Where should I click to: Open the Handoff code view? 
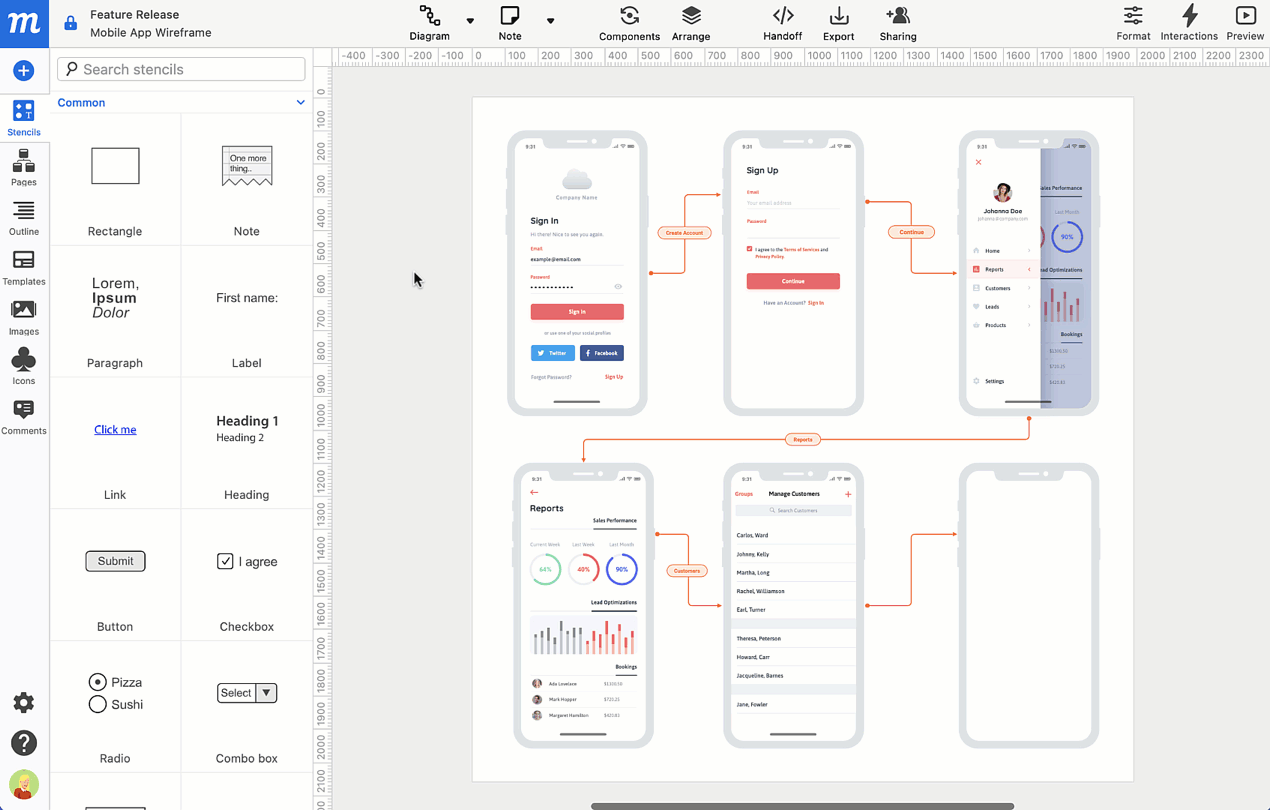pos(782,22)
